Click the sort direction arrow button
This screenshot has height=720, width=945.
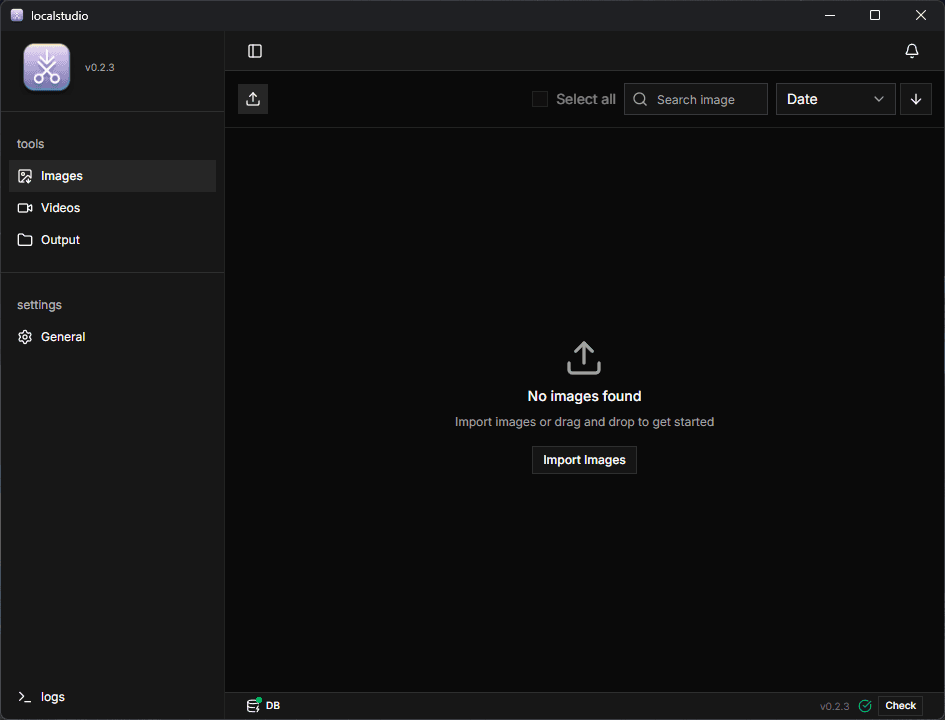pyautogui.click(x=915, y=99)
